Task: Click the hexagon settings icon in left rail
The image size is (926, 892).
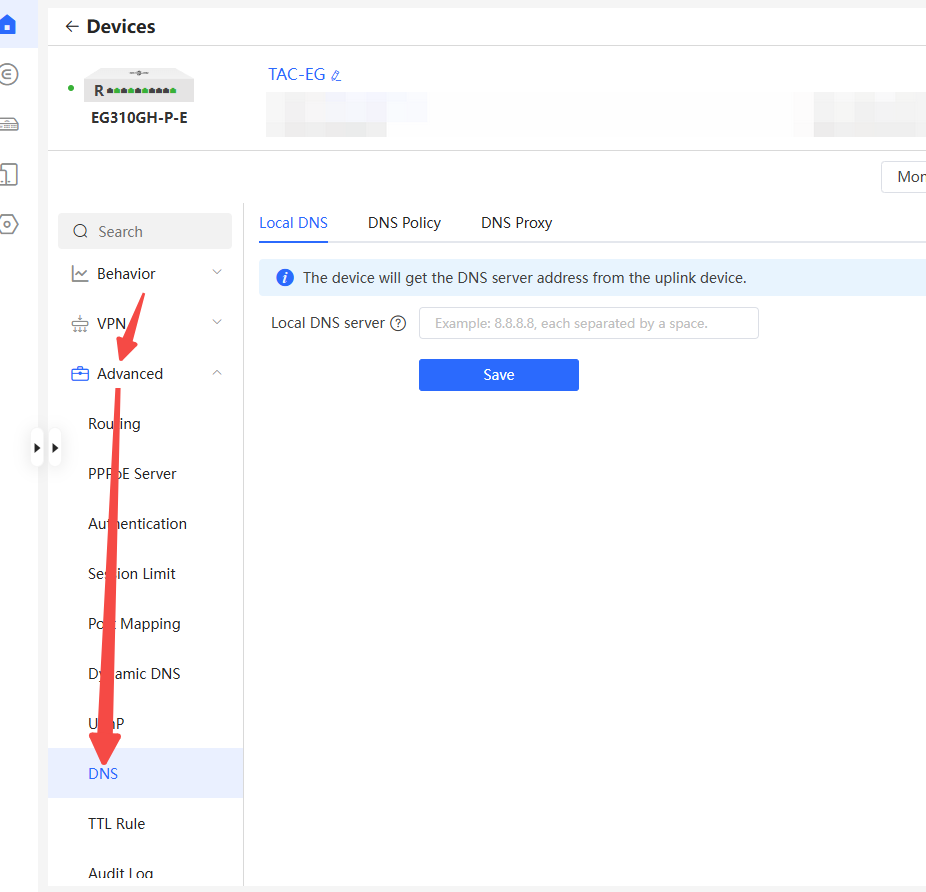Action: coord(8,224)
